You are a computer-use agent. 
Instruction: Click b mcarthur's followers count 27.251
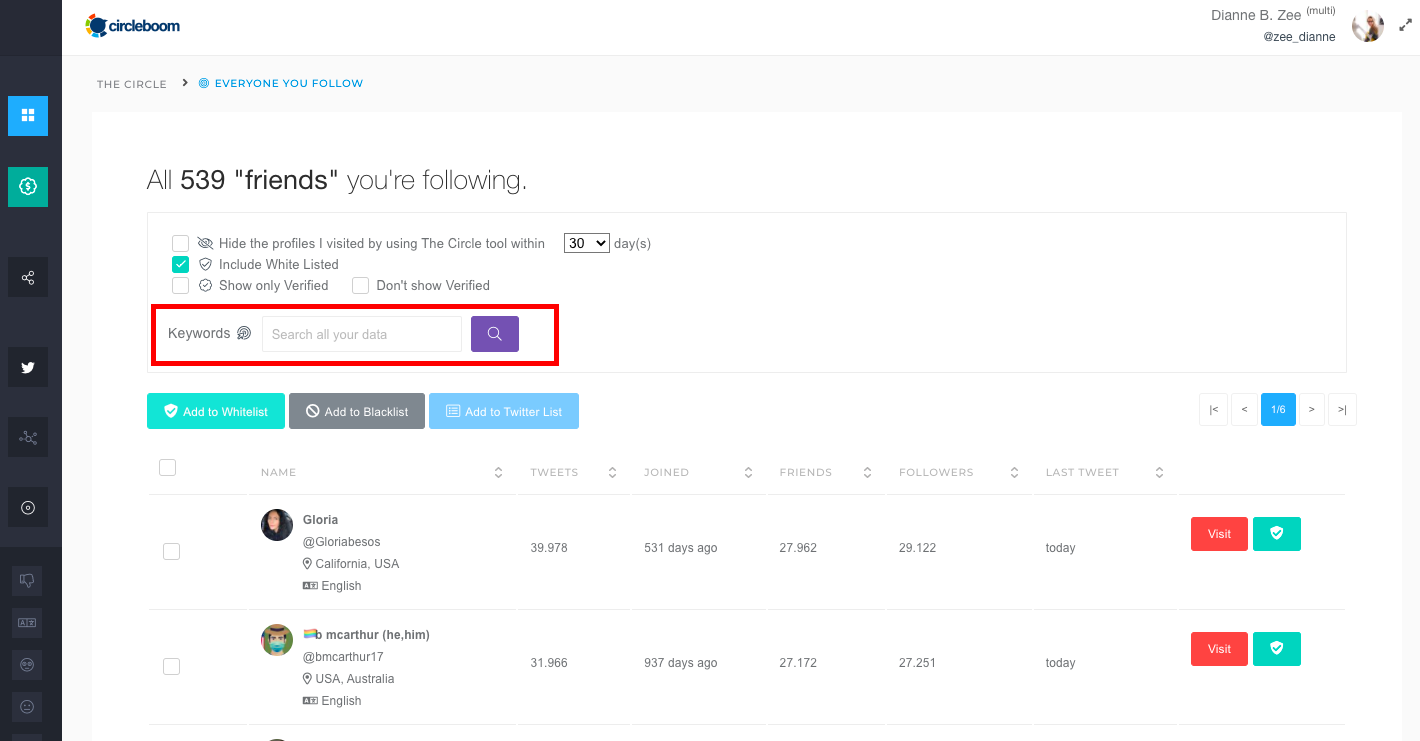[x=917, y=663]
